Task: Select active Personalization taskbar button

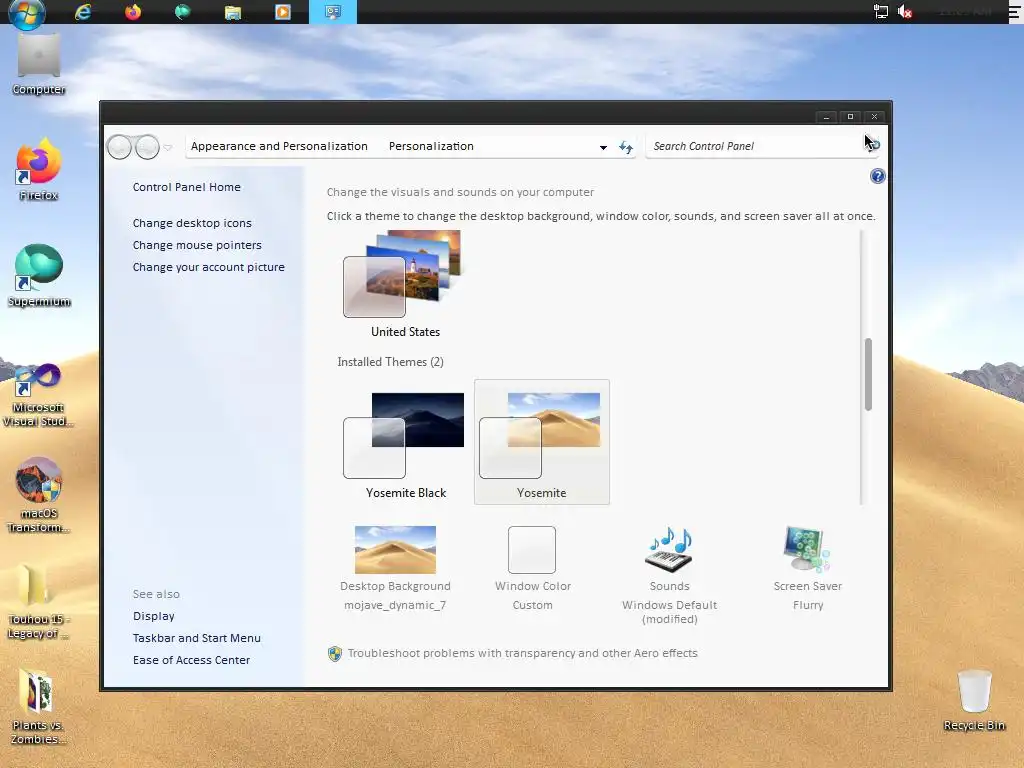Action: coord(332,12)
